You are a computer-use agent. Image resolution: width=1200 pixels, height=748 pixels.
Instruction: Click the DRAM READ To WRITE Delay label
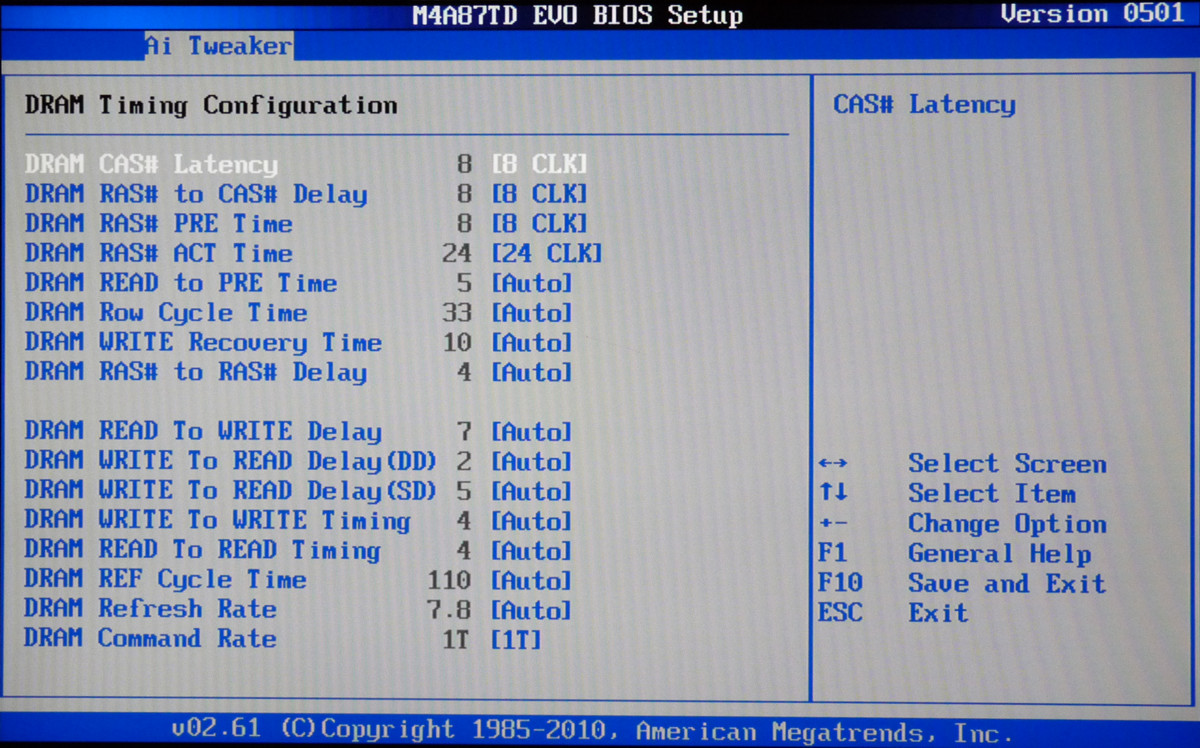coord(204,432)
